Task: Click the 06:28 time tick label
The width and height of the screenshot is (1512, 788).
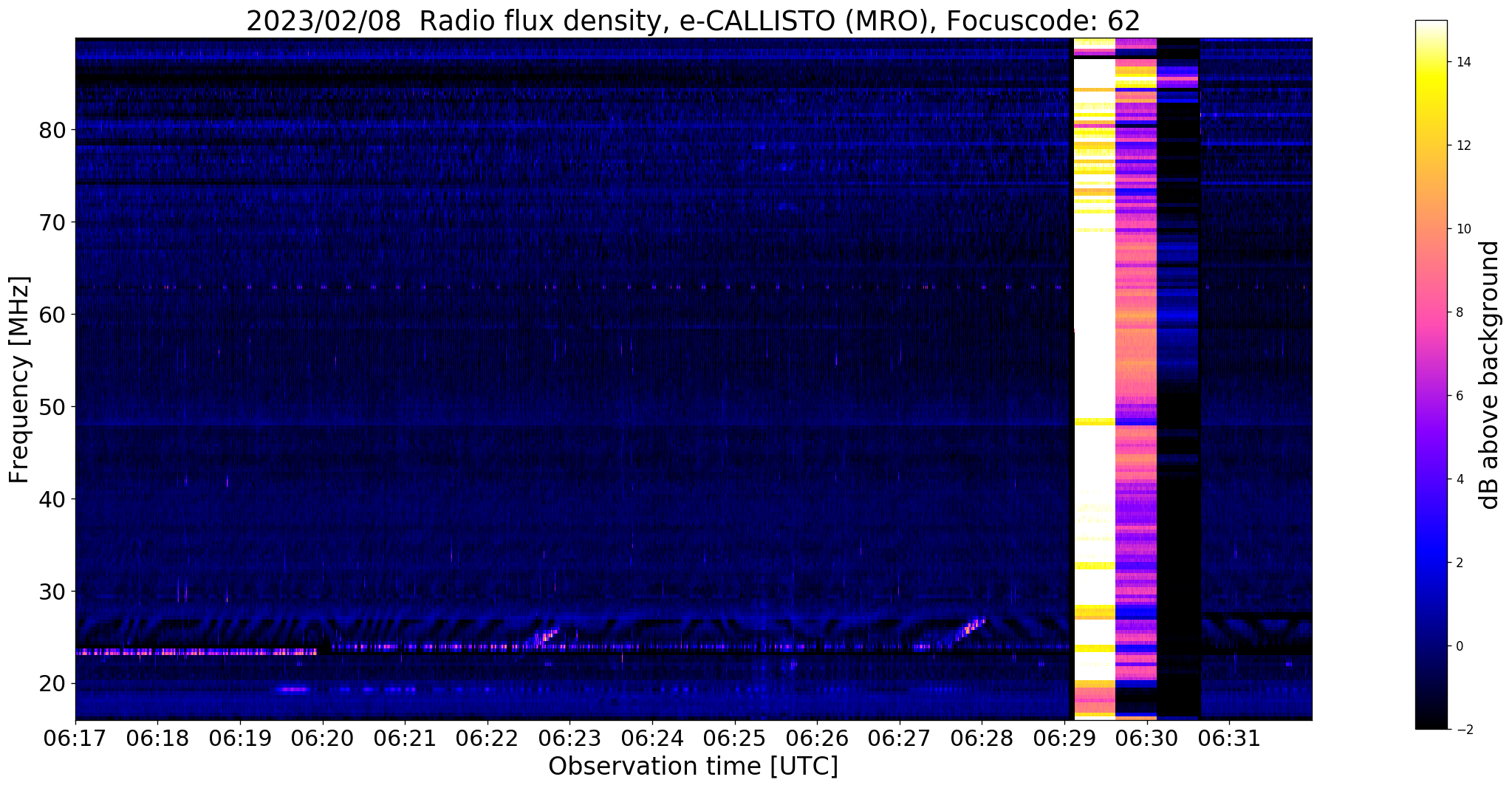Action: pyautogui.click(x=982, y=737)
